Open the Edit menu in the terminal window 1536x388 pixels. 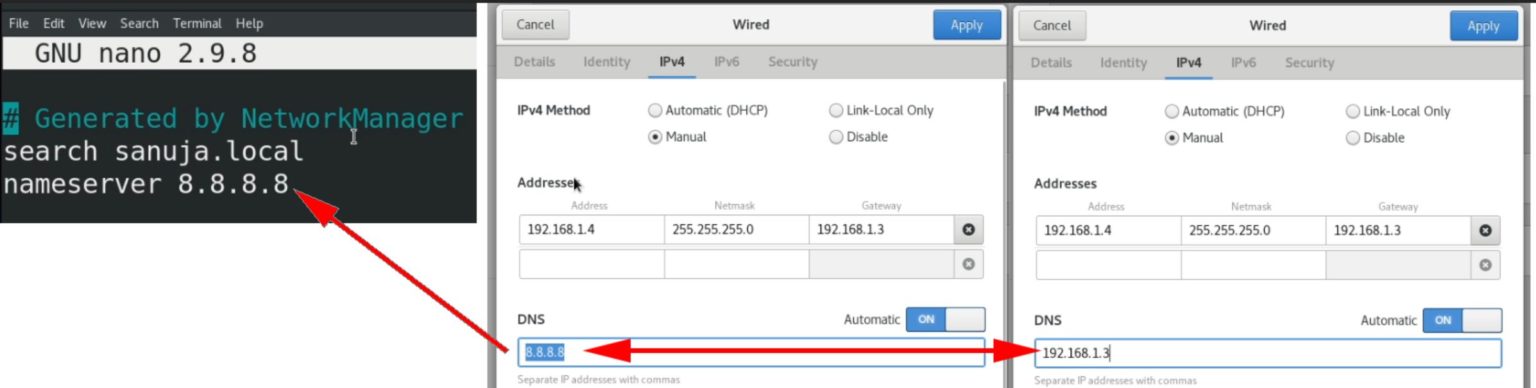coord(53,23)
